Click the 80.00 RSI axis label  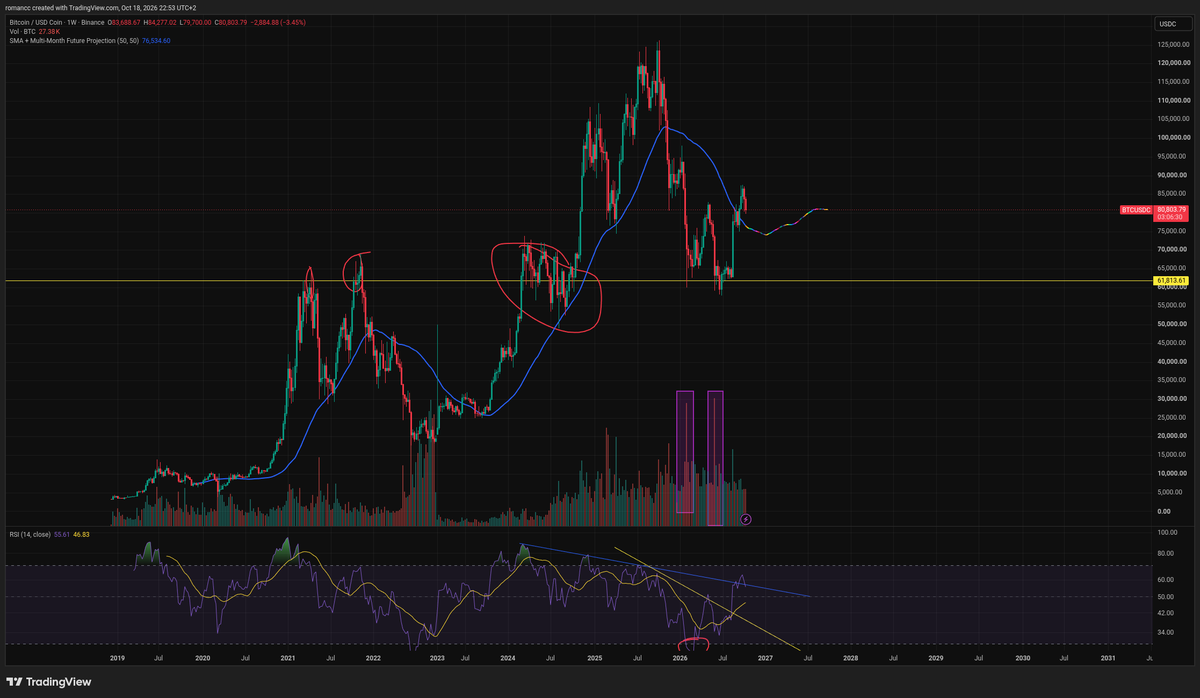pos(1165,551)
